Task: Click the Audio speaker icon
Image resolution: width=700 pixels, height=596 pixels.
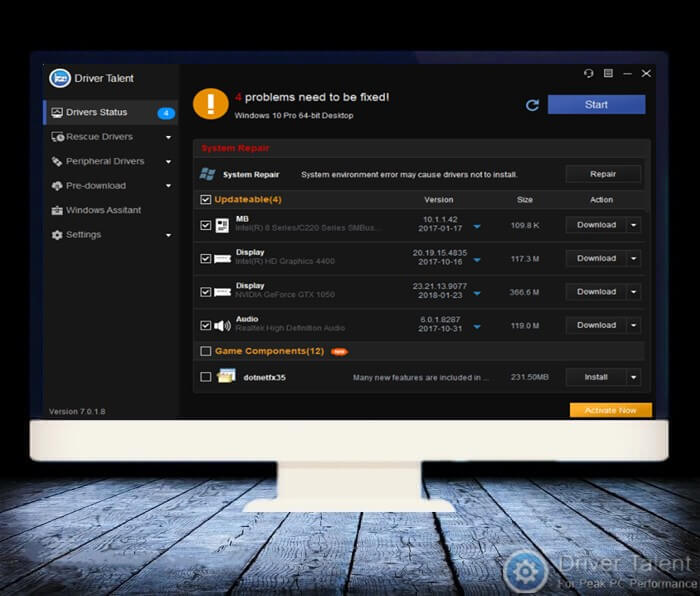Action: click(x=222, y=325)
